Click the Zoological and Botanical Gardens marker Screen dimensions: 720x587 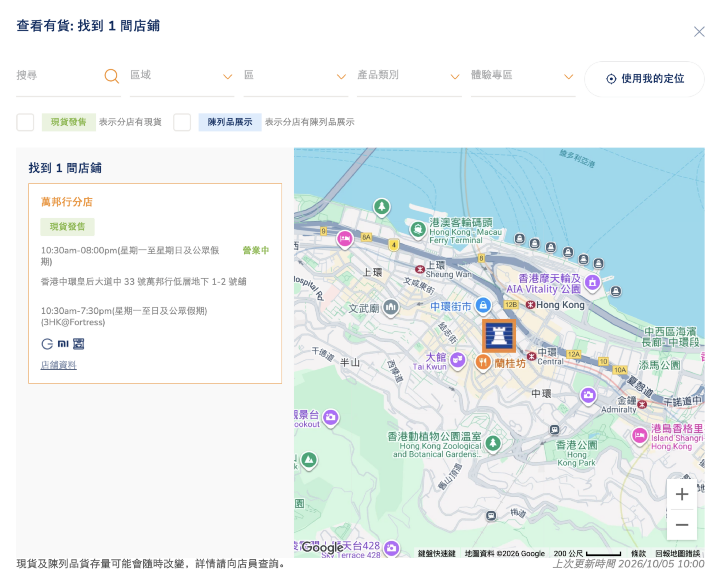(493, 444)
